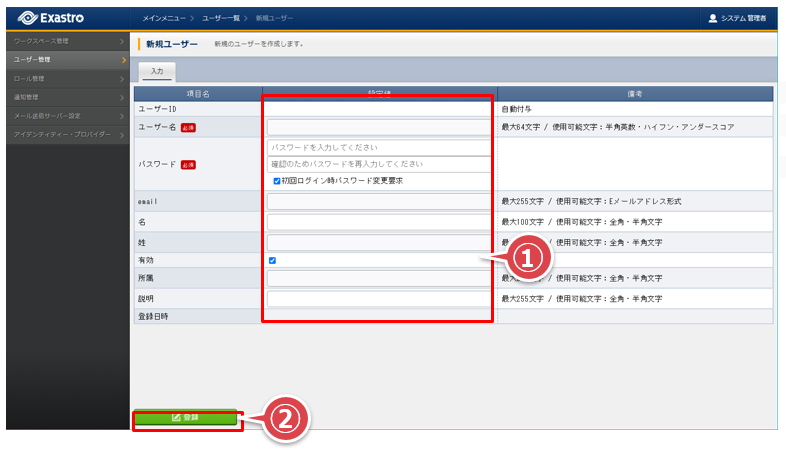The width and height of the screenshot is (786, 450).
Task: Click the 説明 input field
Action: click(x=380, y=298)
